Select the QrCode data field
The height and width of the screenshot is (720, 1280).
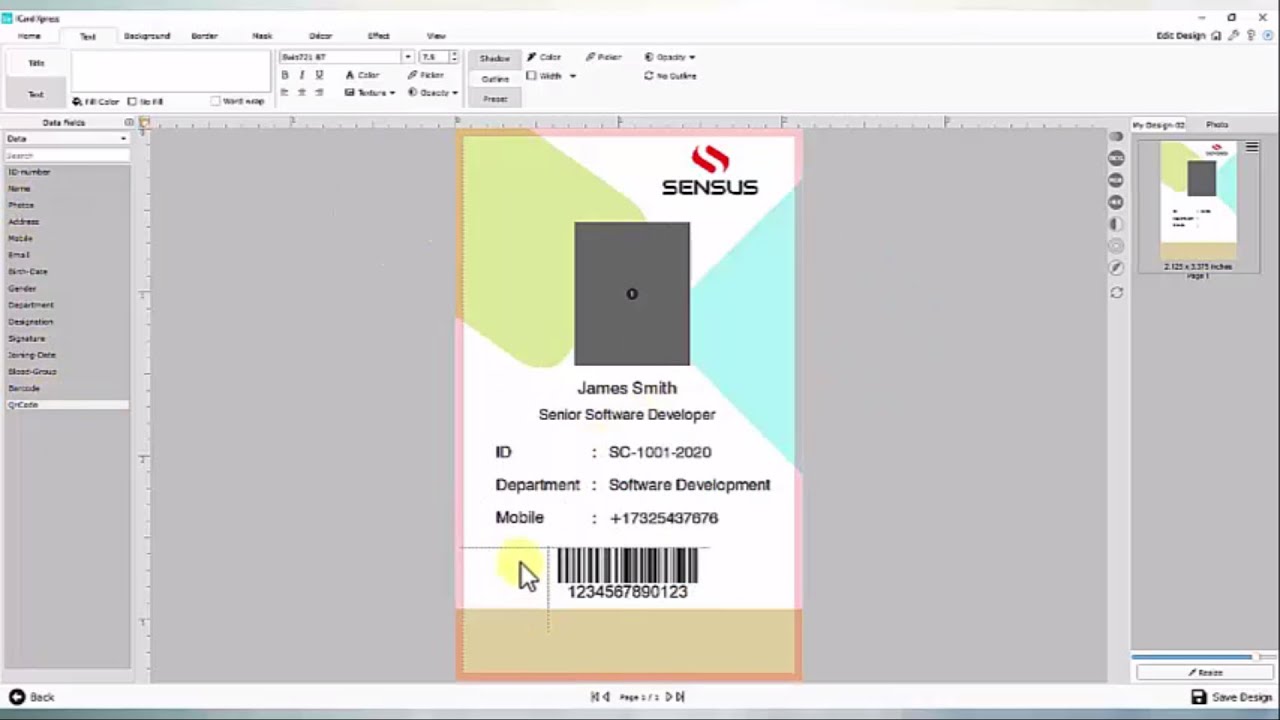pos(67,405)
